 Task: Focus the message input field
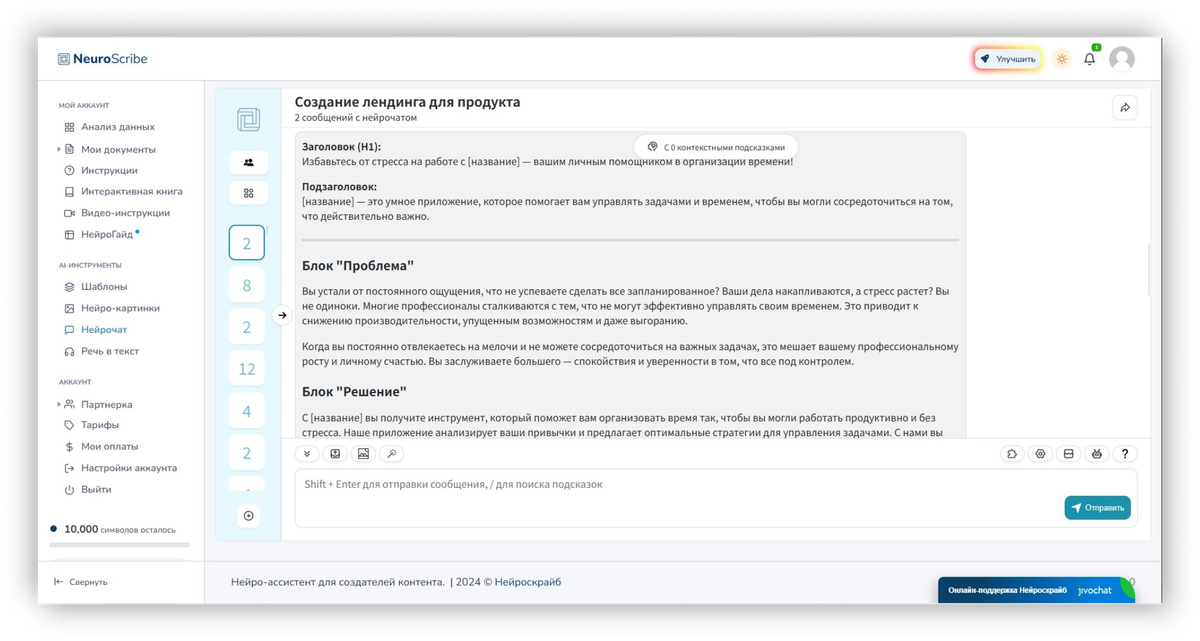point(716,498)
